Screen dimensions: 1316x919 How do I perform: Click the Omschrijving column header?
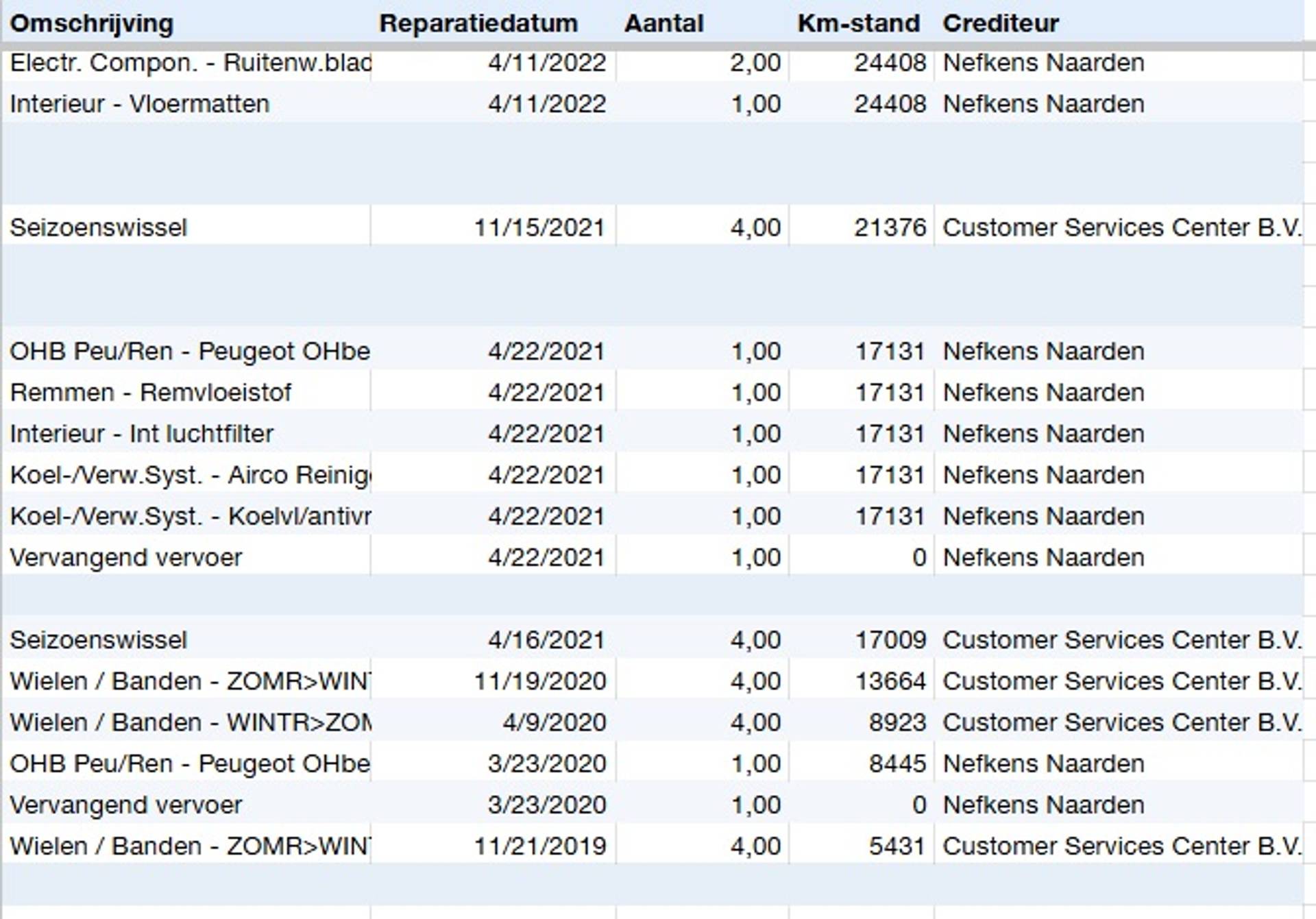(x=92, y=23)
